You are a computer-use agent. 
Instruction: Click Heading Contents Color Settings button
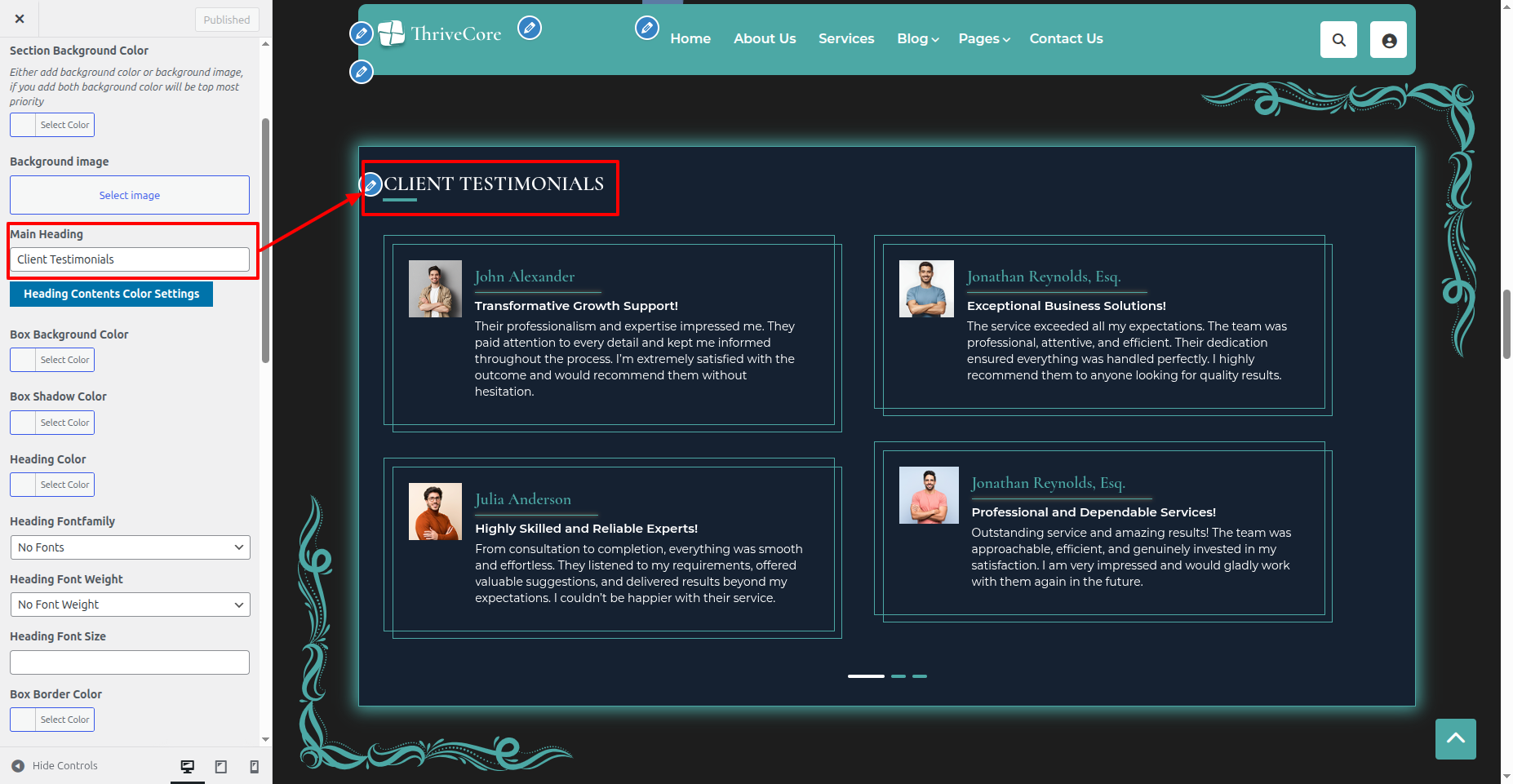coord(111,294)
